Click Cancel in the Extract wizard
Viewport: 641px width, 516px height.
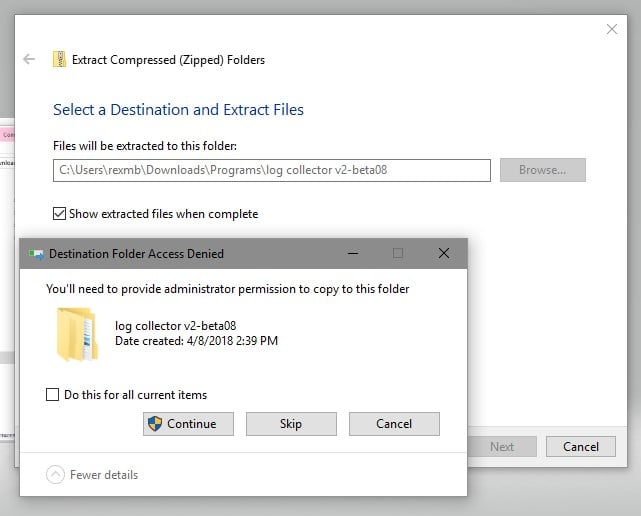581,446
